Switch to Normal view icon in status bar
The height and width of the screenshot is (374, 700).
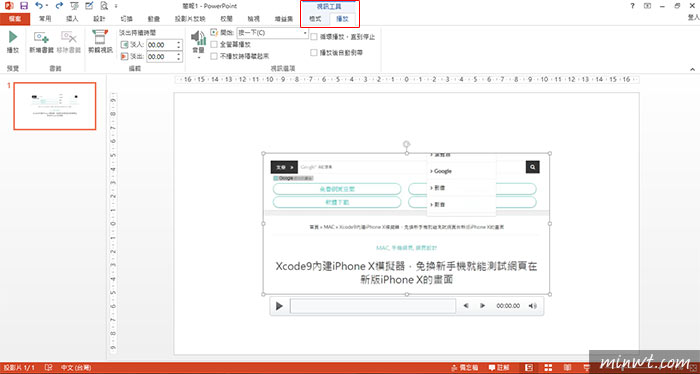529,368
